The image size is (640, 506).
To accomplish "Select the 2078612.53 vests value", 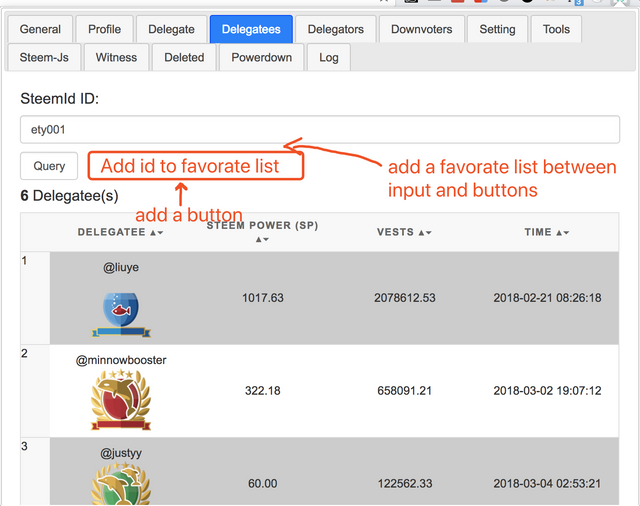I will [404, 298].
